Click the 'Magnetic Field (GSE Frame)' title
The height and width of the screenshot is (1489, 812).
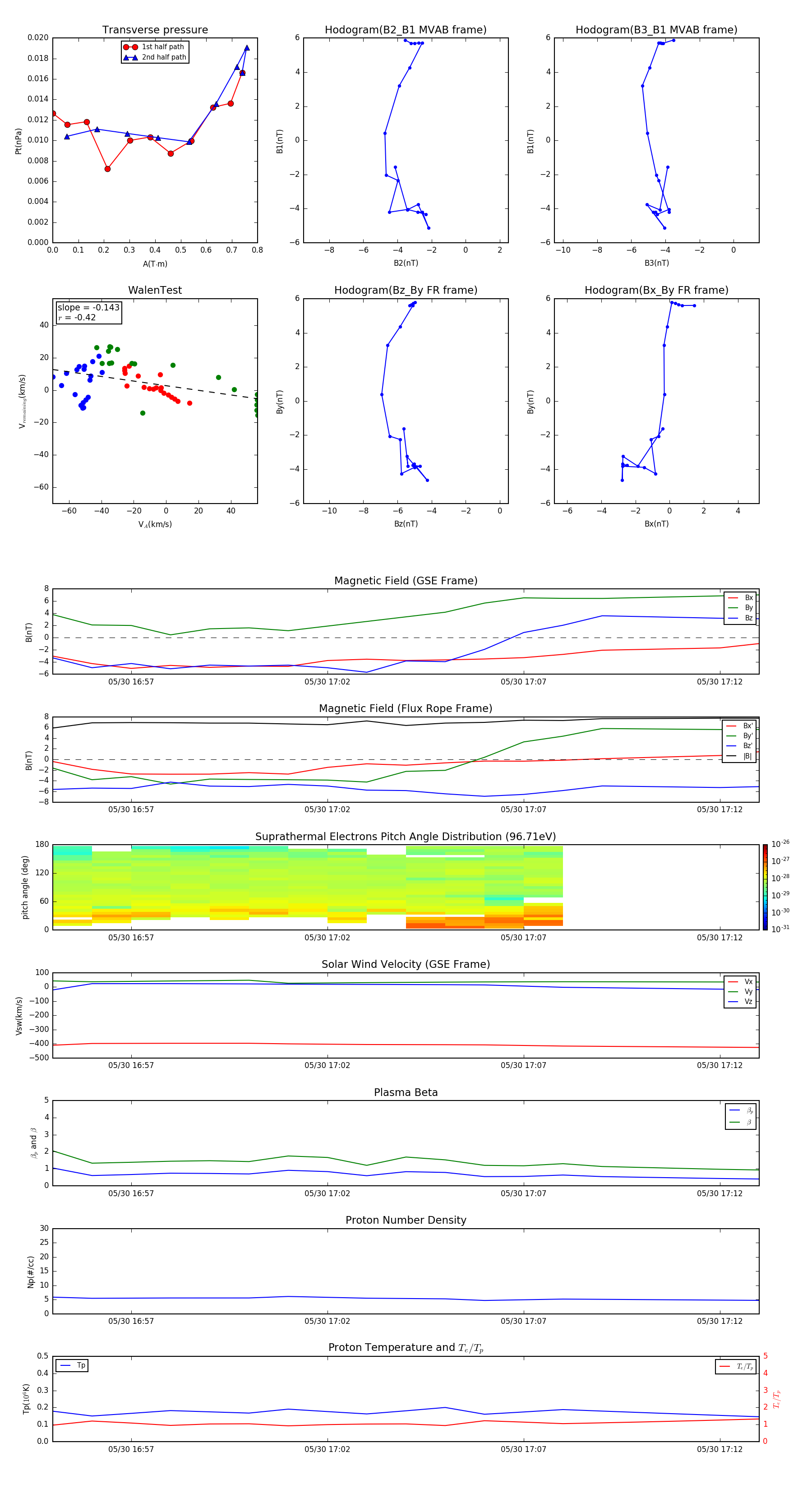coord(406,581)
